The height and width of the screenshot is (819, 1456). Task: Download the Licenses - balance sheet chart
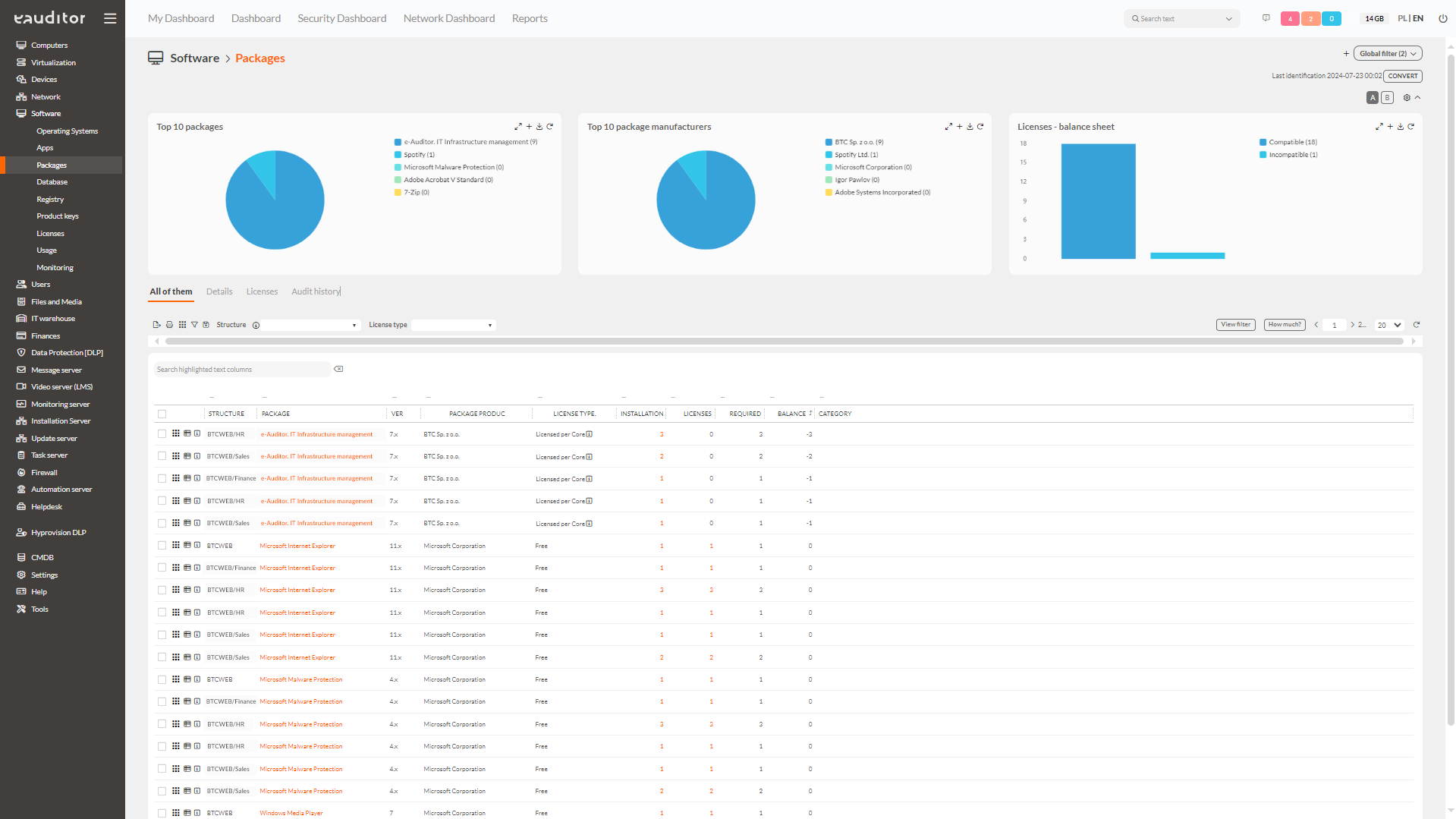(1401, 127)
